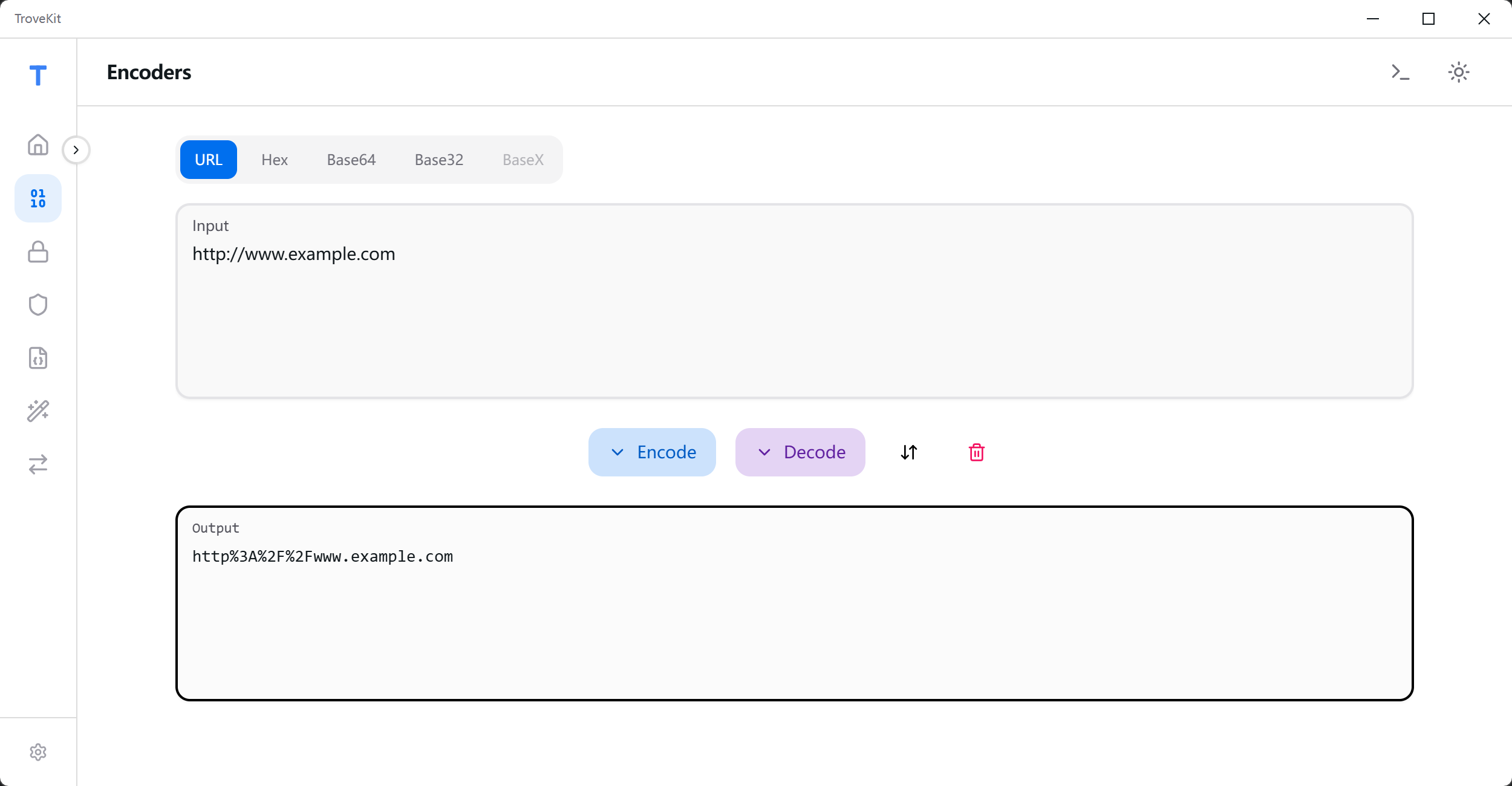This screenshot has height=786, width=1512.
Task: Select the lock tool in the sidebar
Action: click(x=37, y=252)
